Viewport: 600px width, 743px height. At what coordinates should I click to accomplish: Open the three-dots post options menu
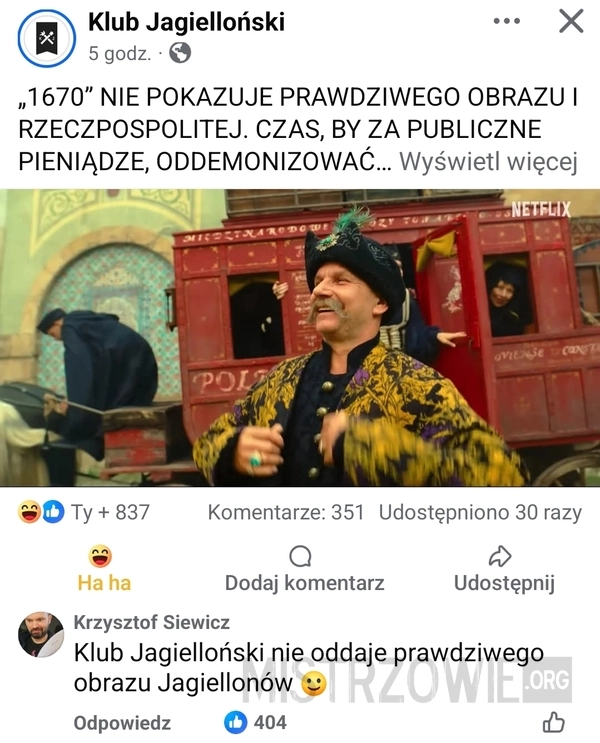[x=506, y=21]
